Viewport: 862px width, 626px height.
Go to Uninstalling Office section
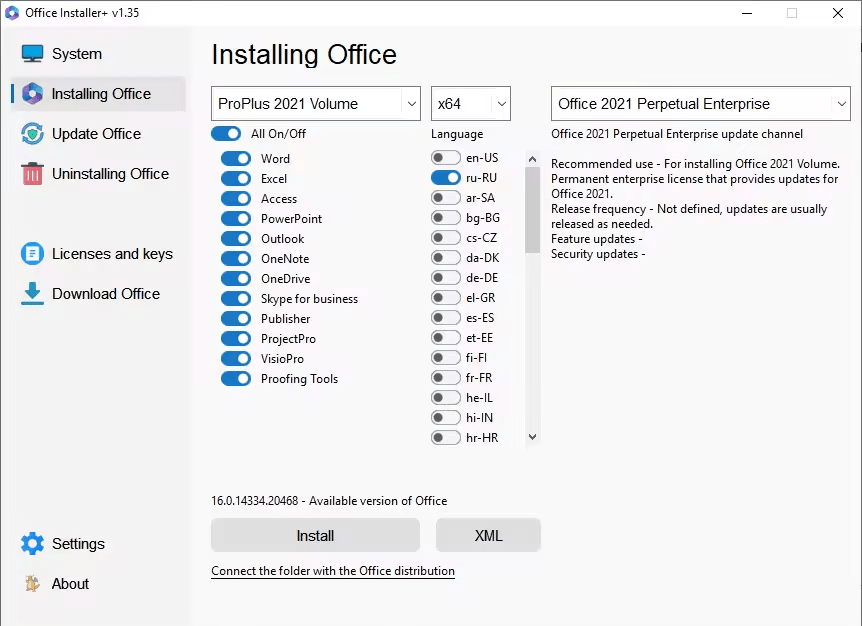click(110, 174)
